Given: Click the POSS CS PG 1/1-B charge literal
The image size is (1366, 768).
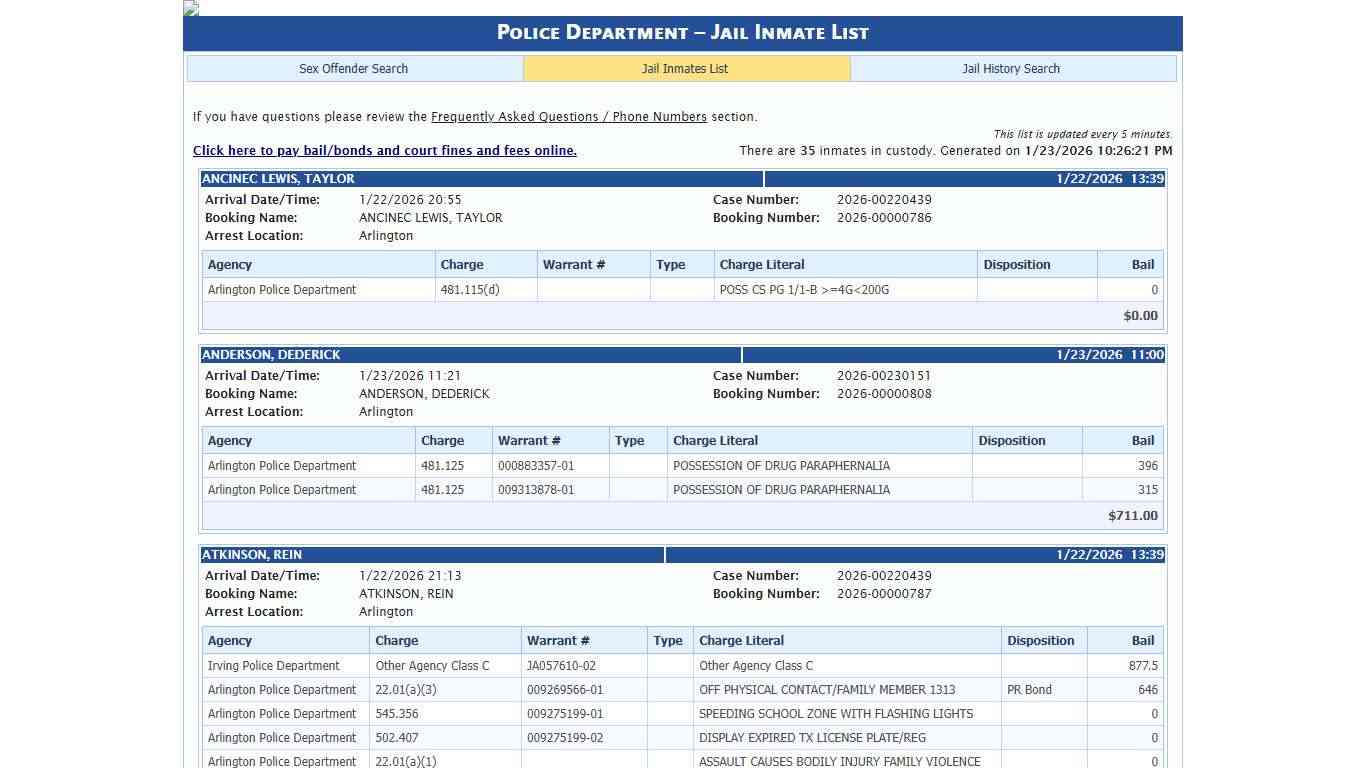Looking at the screenshot, I should tap(804, 290).
